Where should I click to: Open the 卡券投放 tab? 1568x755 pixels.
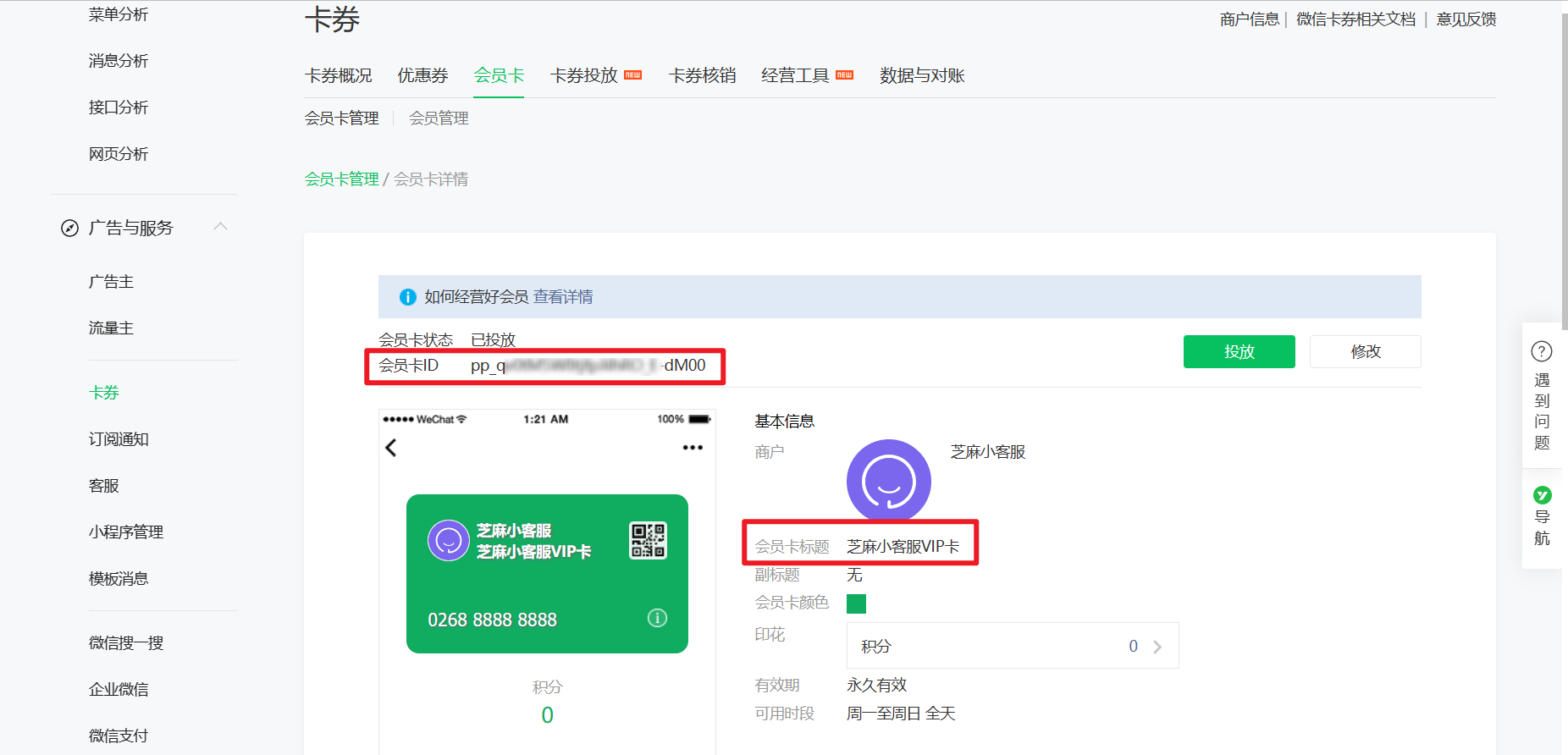pyautogui.click(x=584, y=75)
